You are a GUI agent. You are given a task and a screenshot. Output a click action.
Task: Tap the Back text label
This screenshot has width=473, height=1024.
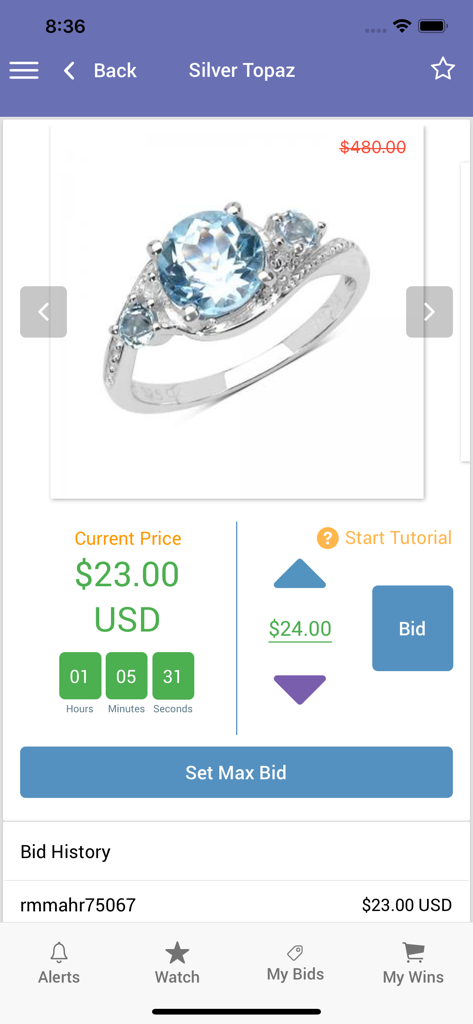click(115, 71)
